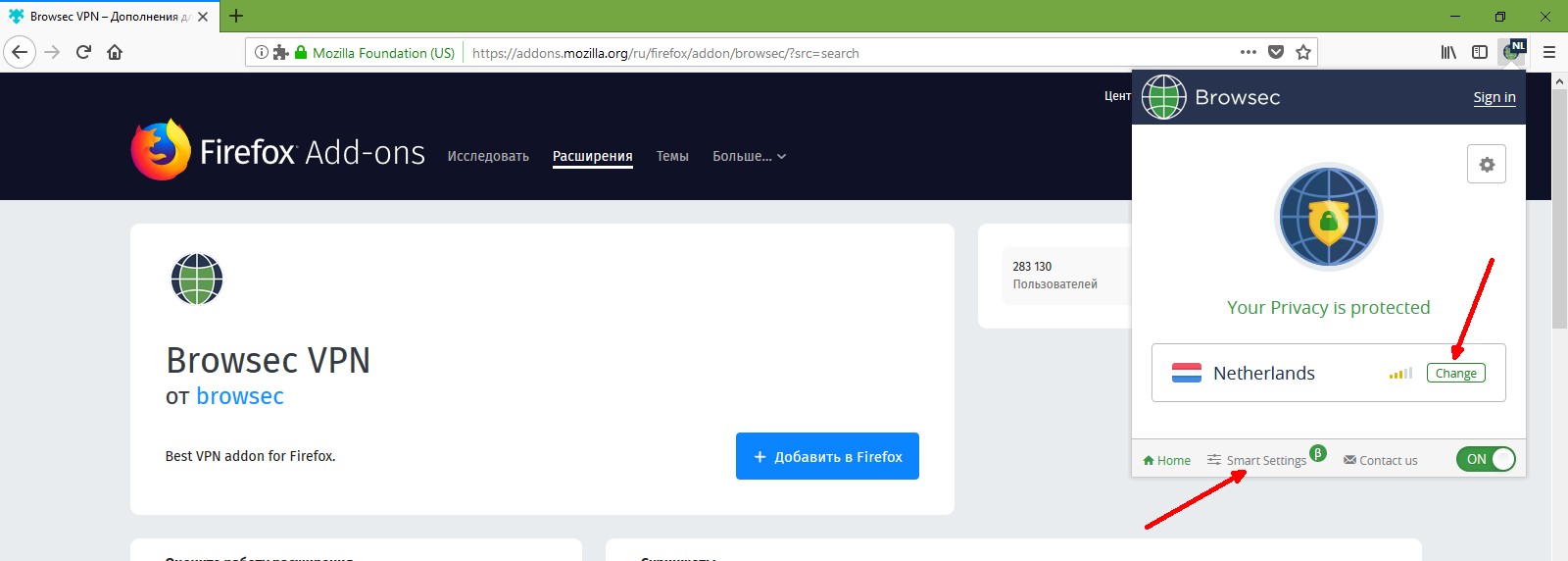The width and height of the screenshot is (1568, 561).
Task: Click the Browsec toolbar icon with NL badge
Action: coord(1513,52)
